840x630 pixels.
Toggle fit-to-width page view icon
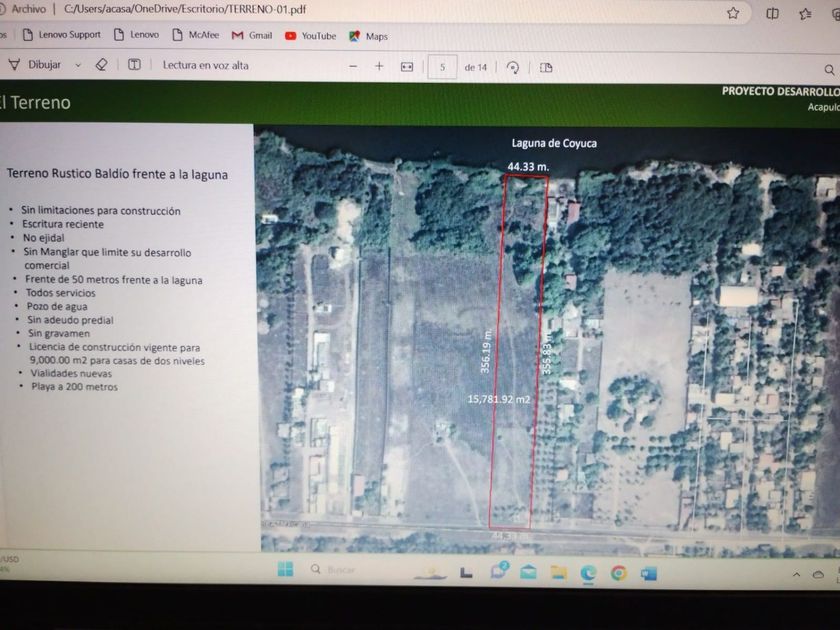coord(407,67)
